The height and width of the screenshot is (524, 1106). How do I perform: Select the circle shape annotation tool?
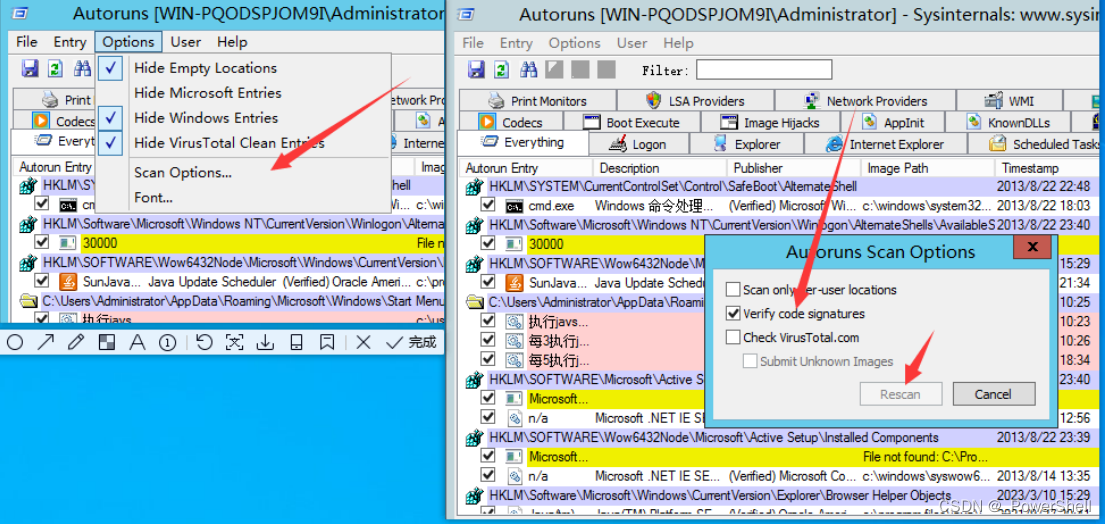(x=15, y=343)
